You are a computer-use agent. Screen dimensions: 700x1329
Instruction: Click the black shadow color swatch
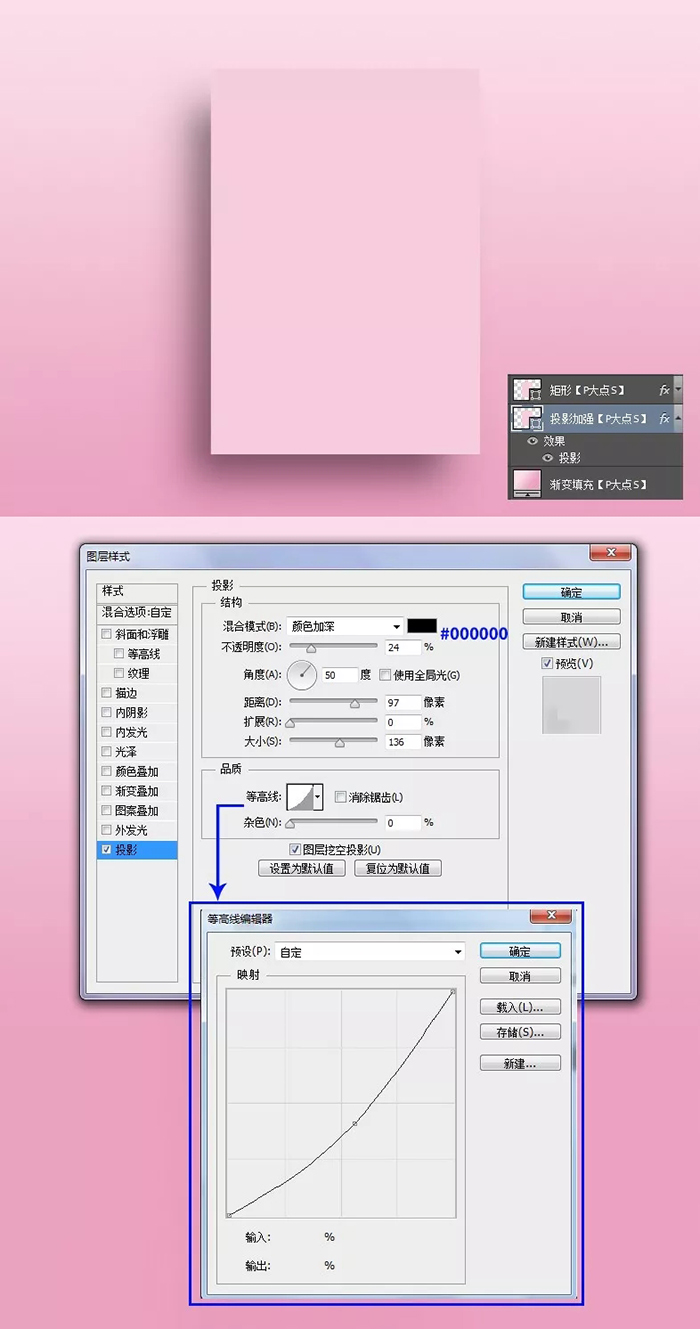click(x=421, y=626)
